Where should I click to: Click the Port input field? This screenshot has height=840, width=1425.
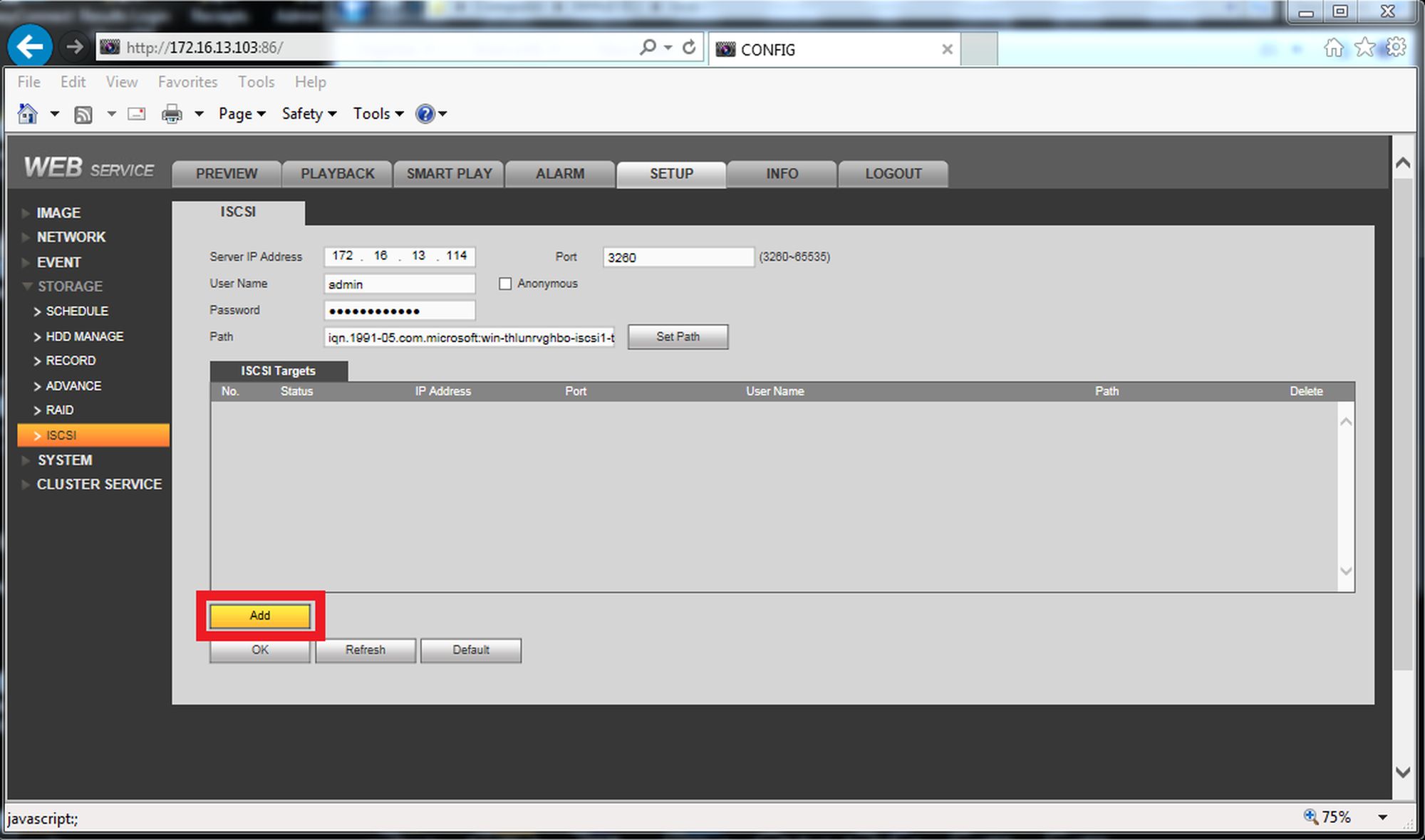click(x=678, y=257)
